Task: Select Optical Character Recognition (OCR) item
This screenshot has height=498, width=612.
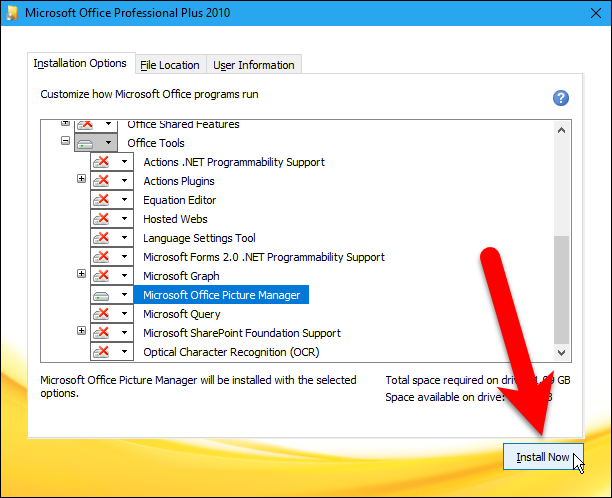Action: (231, 352)
